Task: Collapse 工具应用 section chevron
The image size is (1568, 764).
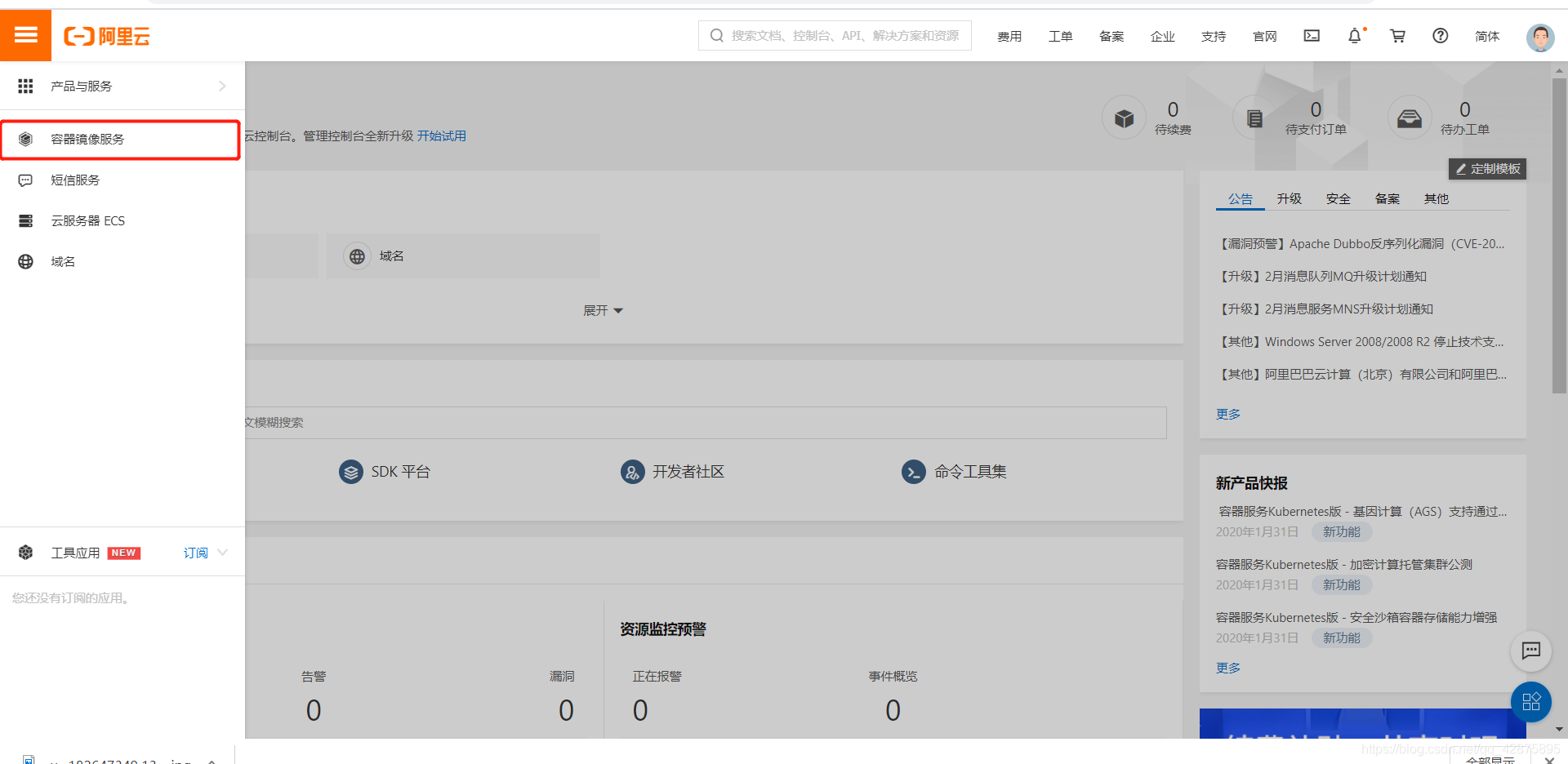Action: 223,553
